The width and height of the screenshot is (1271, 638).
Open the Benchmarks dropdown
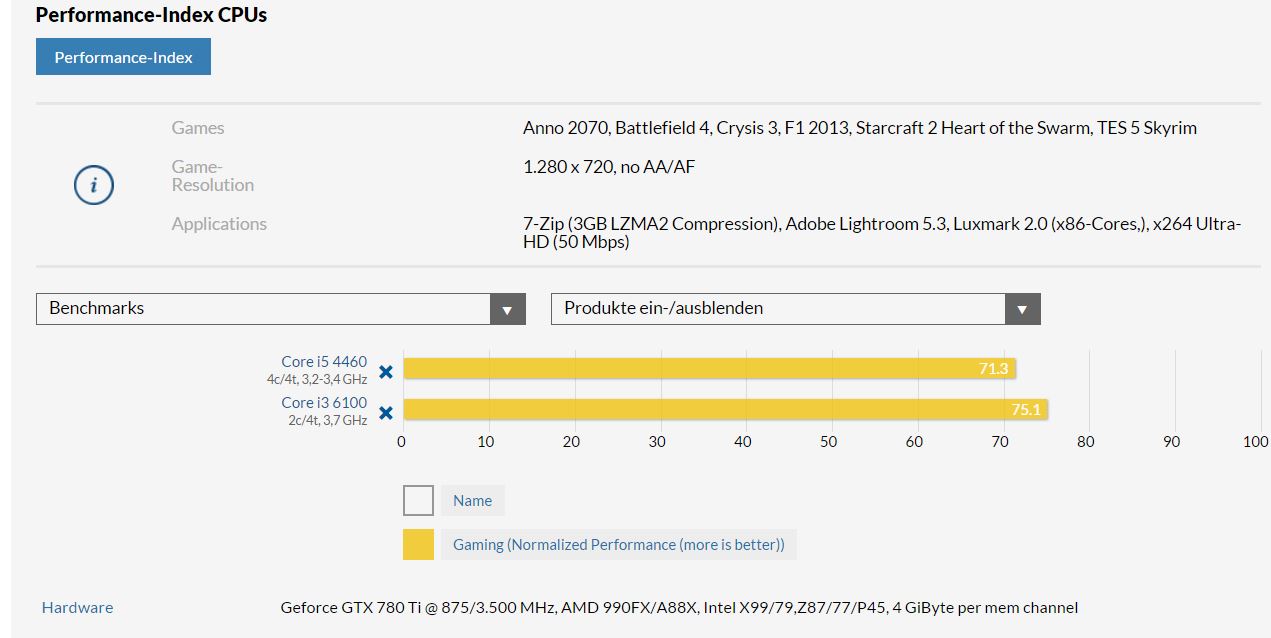[x=281, y=309]
